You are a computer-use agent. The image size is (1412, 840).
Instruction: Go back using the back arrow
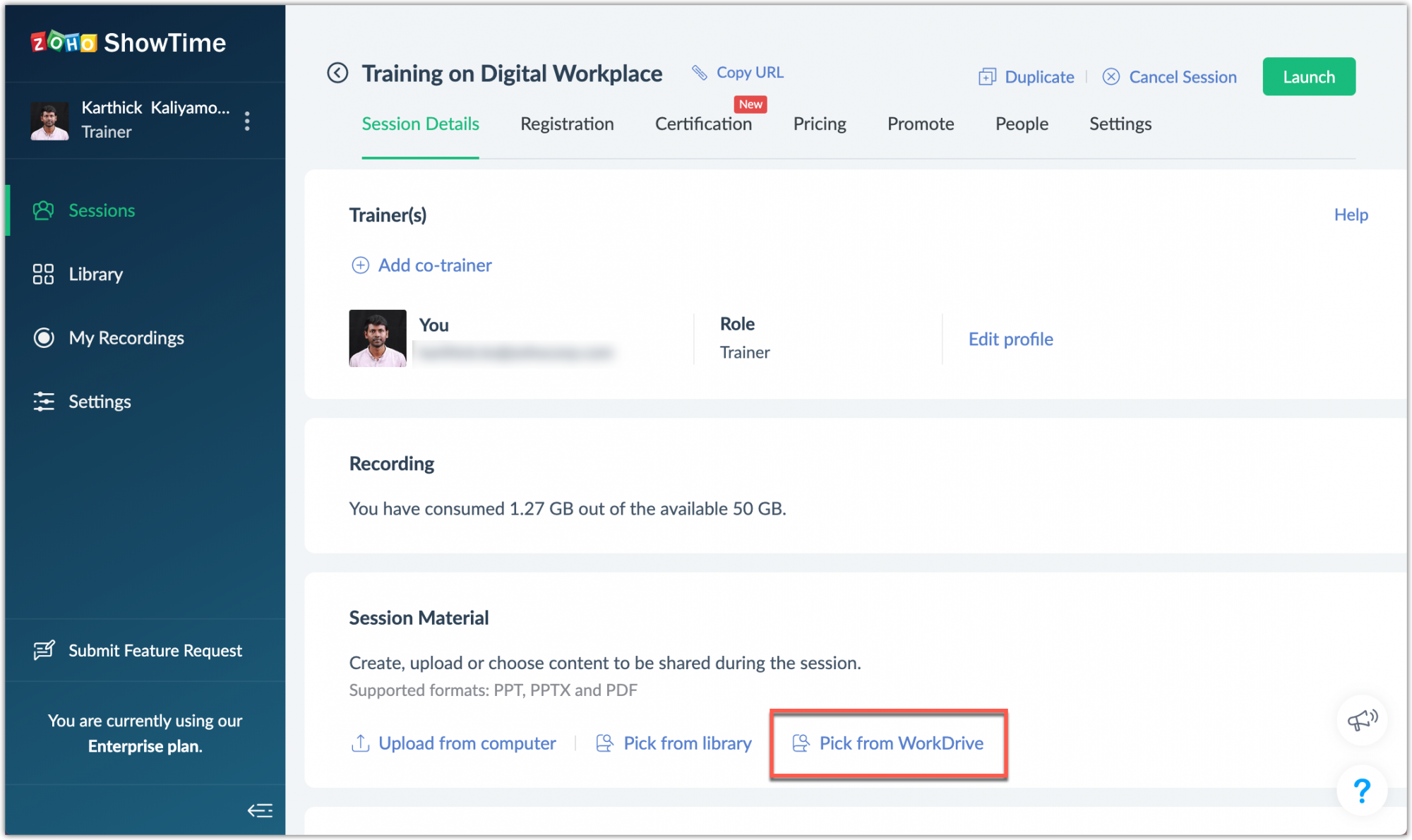point(337,73)
